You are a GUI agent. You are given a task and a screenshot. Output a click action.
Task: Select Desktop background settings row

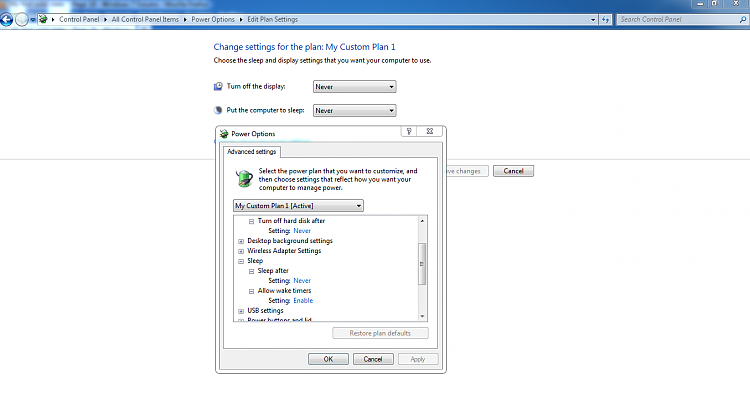tap(290, 241)
